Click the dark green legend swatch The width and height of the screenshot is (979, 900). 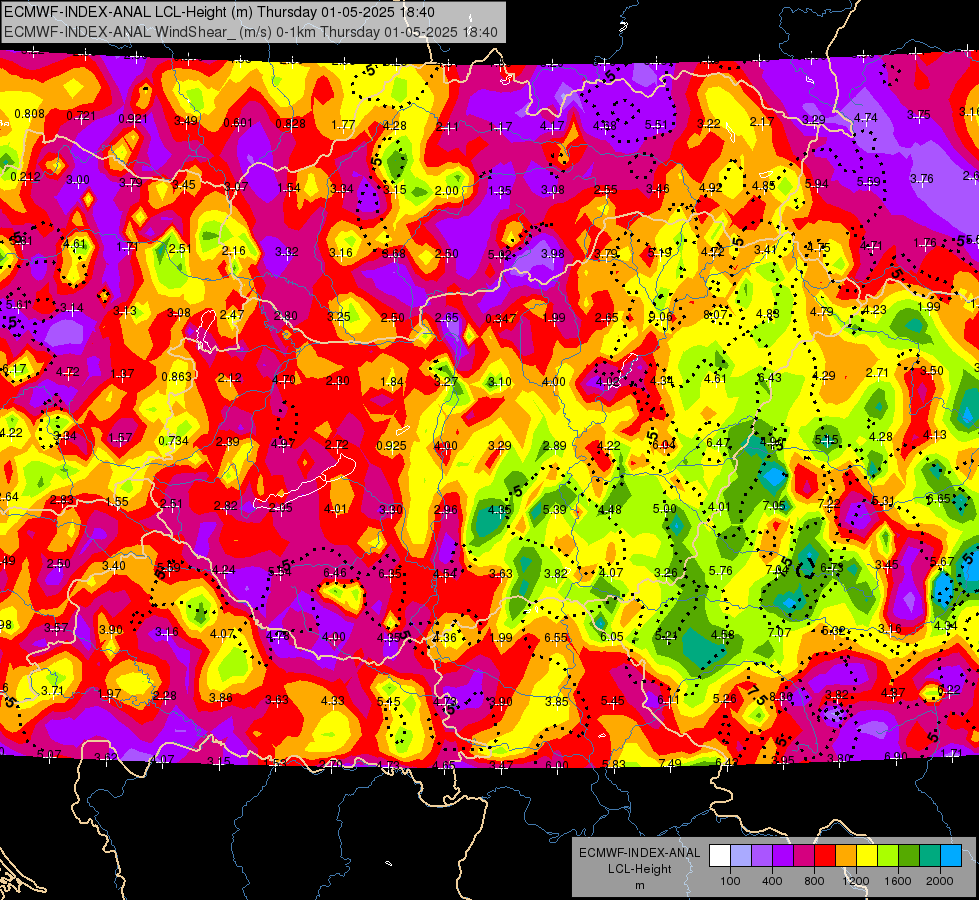(908, 856)
